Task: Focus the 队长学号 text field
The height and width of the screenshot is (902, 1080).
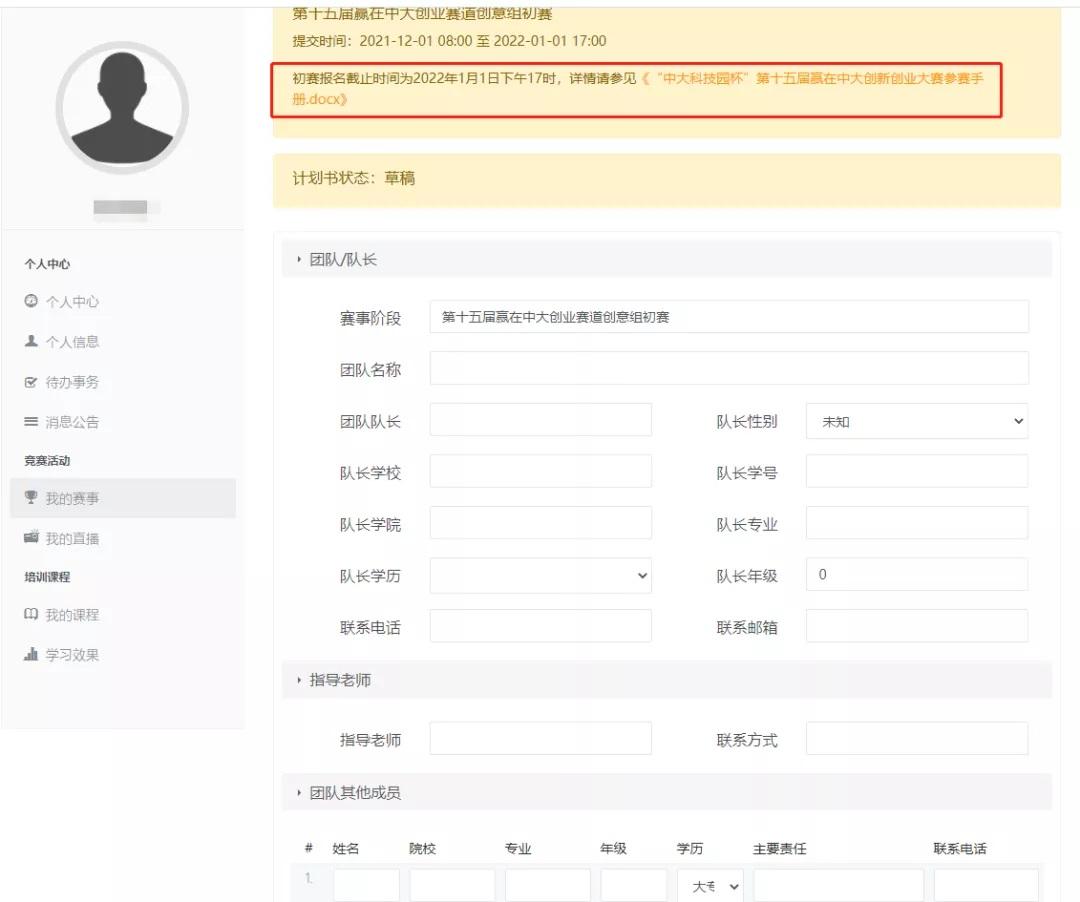Action: point(916,471)
